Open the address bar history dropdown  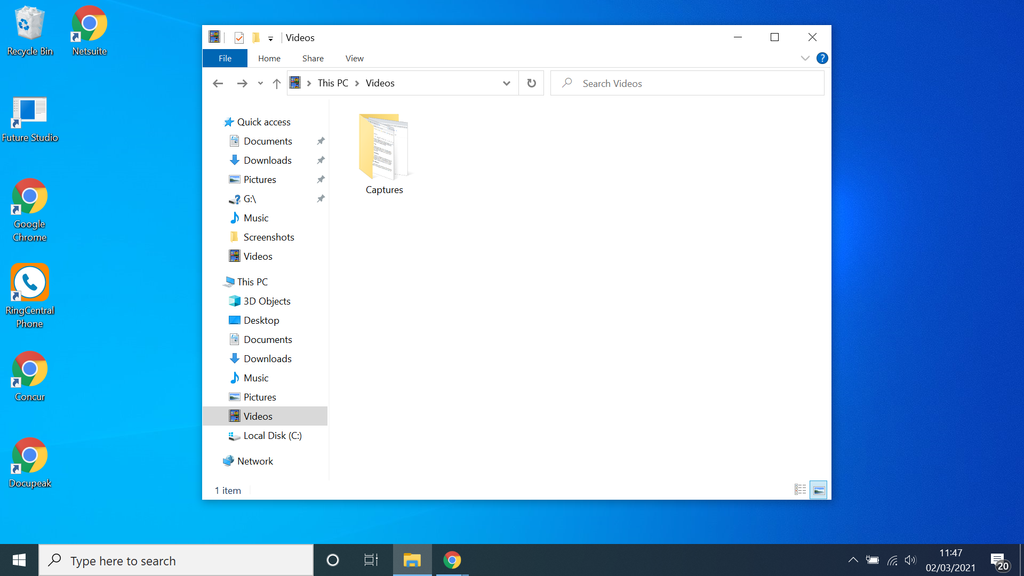(x=506, y=83)
